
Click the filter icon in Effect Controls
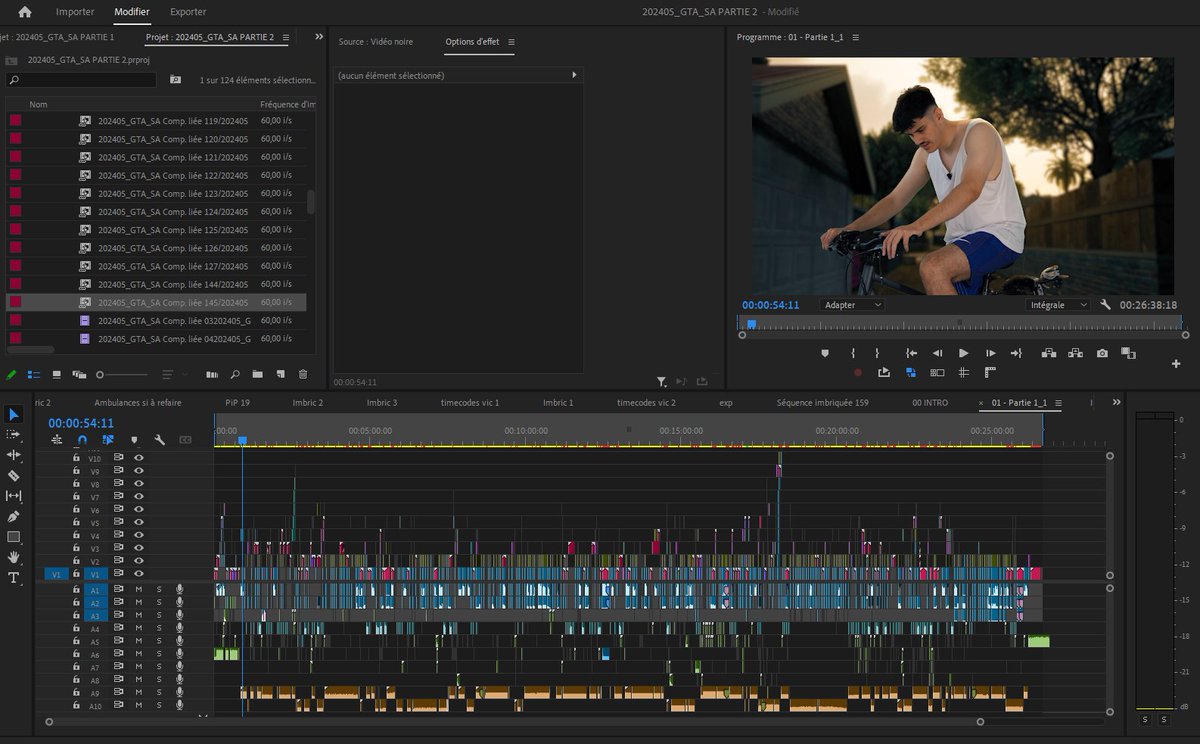pyautogui.click(x=661, y=382)
